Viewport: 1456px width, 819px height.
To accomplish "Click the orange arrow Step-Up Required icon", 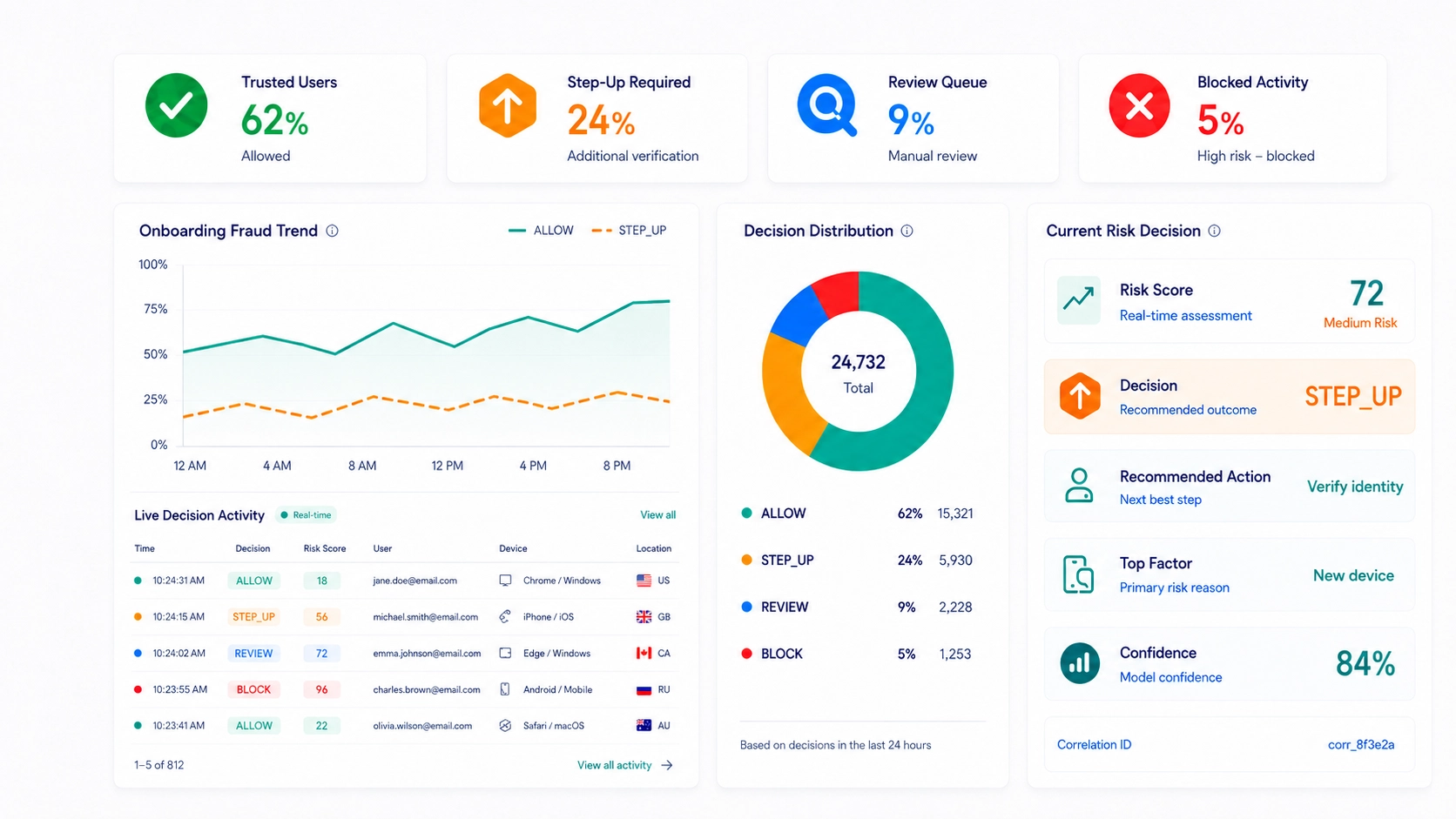I will coord(508,106).
